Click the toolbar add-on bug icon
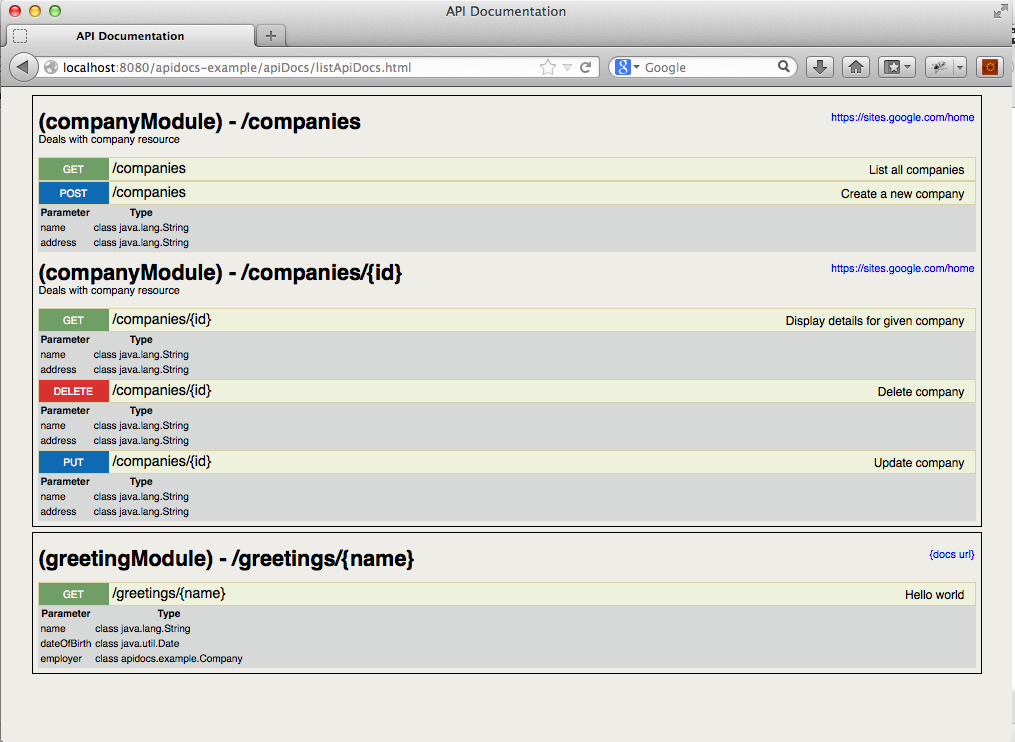Image resolution: width=1015 pixels, height=742 pixels. [x=939, y=67]
